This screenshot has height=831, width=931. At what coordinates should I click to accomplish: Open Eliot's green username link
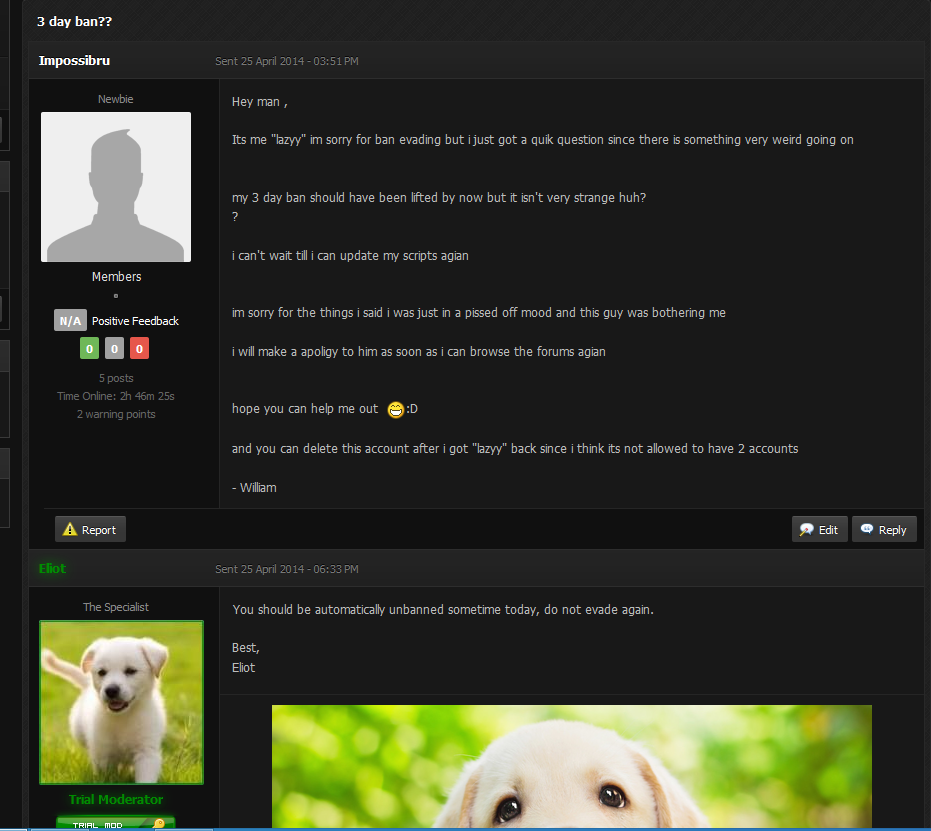click(x=52, y=569)
